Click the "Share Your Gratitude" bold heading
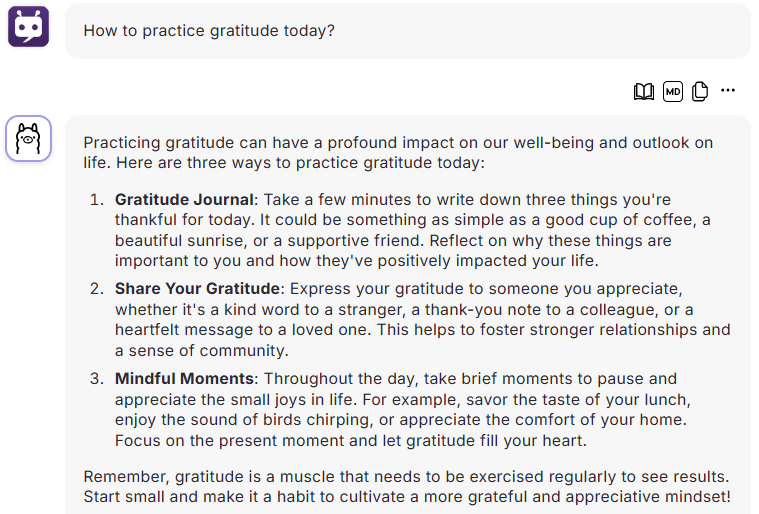 pos(197,288)
